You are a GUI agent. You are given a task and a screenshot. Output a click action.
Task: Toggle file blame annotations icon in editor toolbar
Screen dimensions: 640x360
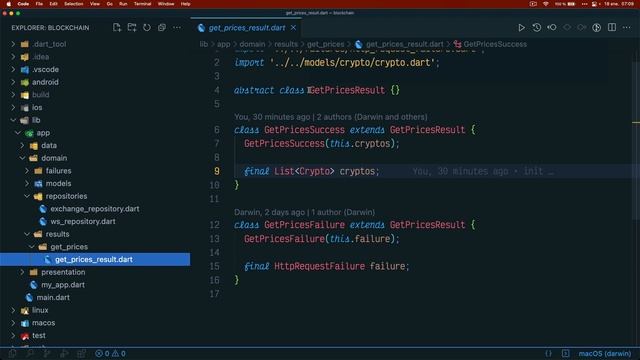point(596,27)
